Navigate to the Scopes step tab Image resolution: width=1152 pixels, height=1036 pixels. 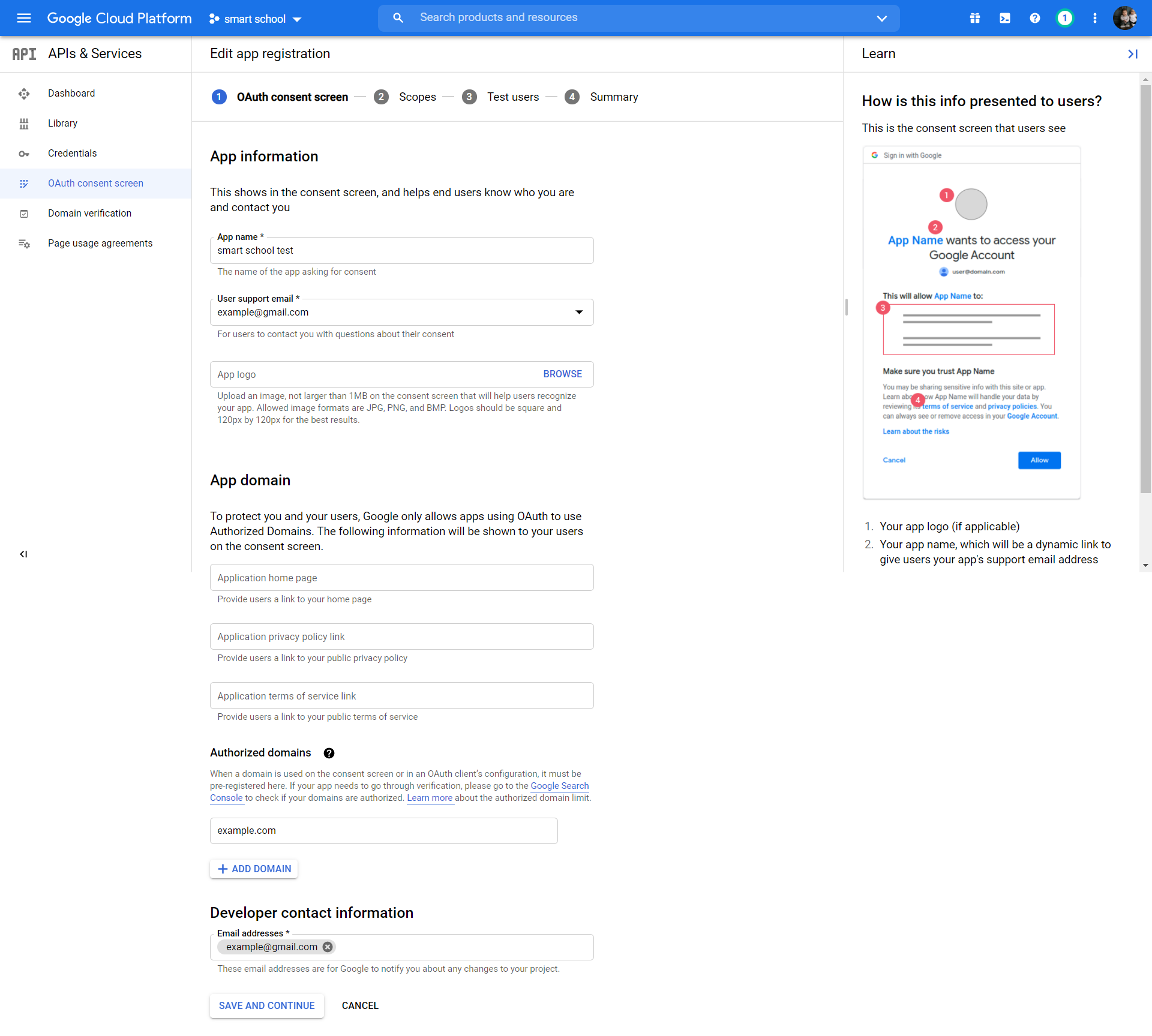point(419,97)
